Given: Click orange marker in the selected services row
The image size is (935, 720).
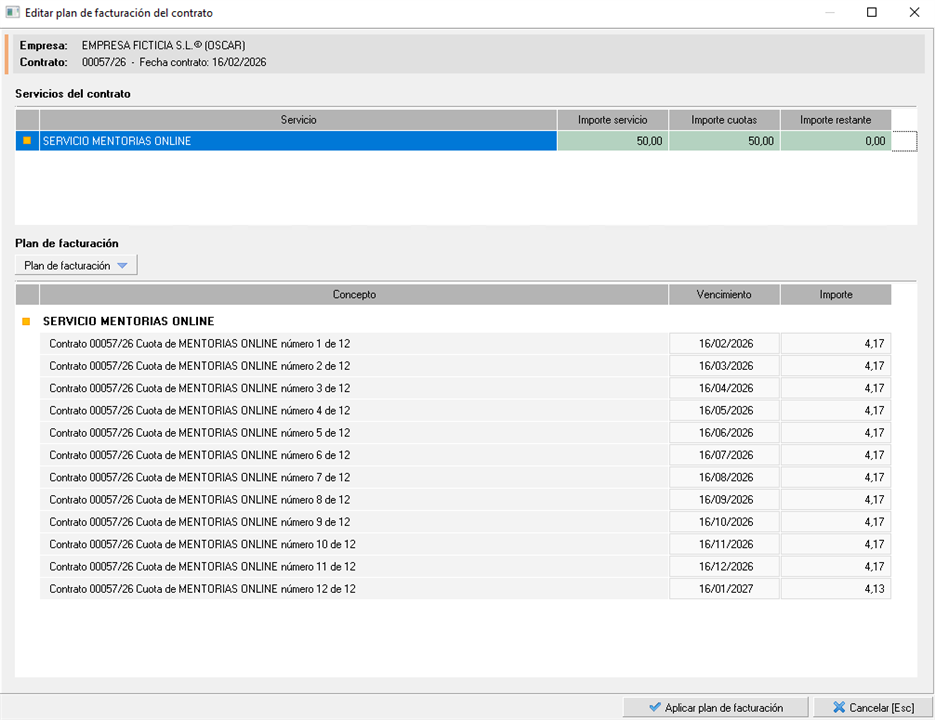Looking at the screenshot, I should coord(27,141).
